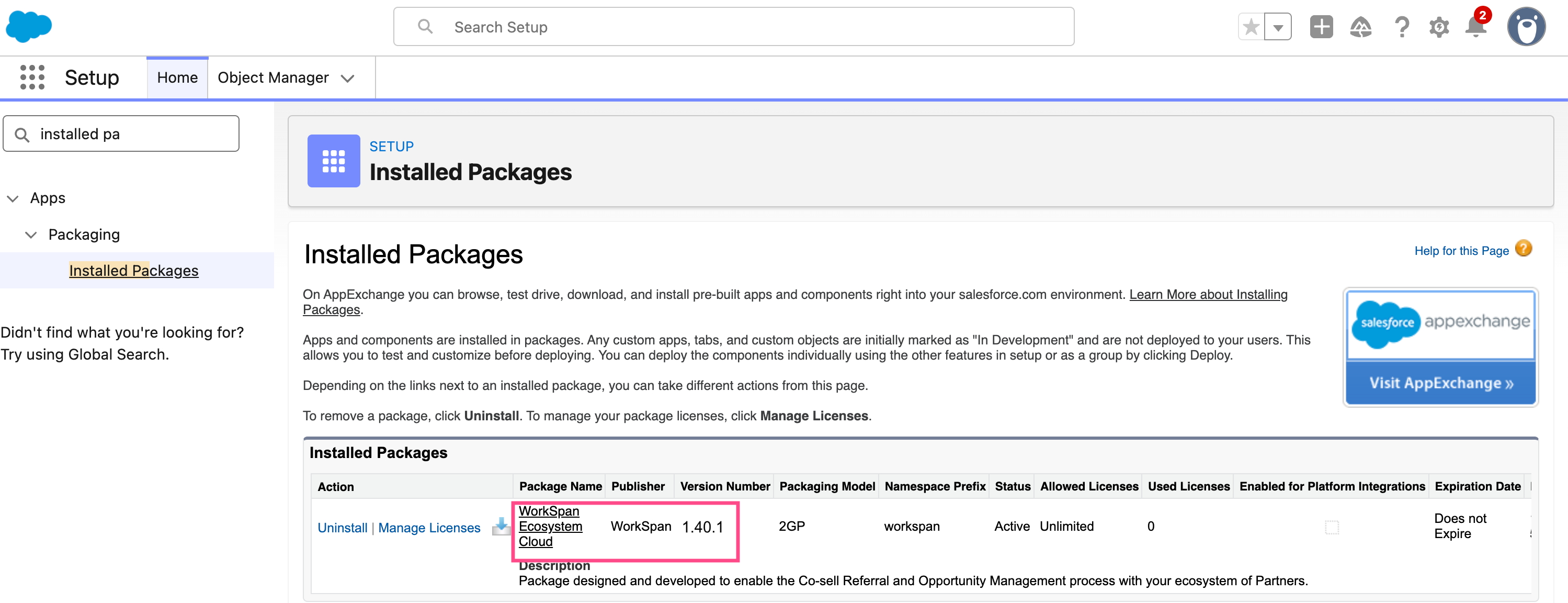Open the Favorites list dropdown arrow
The height and width of the screenshot is (603, 1568).
tap(1278, 27)
